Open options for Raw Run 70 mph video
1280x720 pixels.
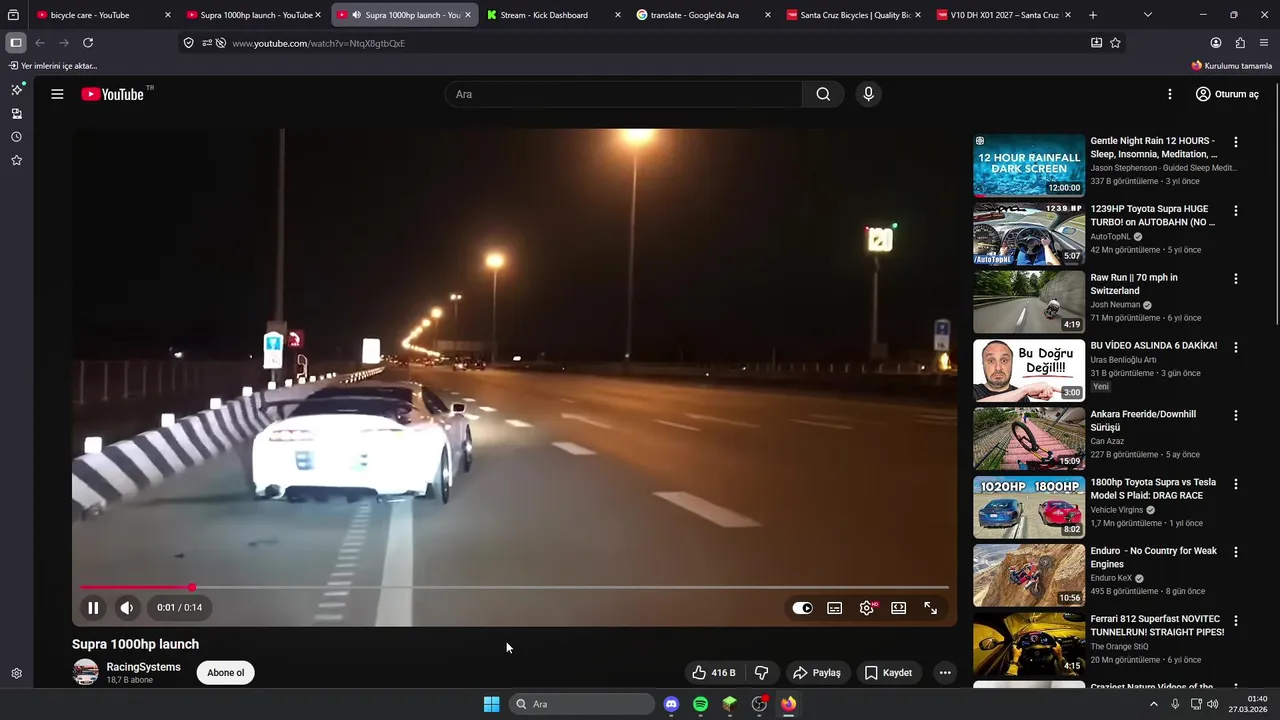tap(1235, 279)
